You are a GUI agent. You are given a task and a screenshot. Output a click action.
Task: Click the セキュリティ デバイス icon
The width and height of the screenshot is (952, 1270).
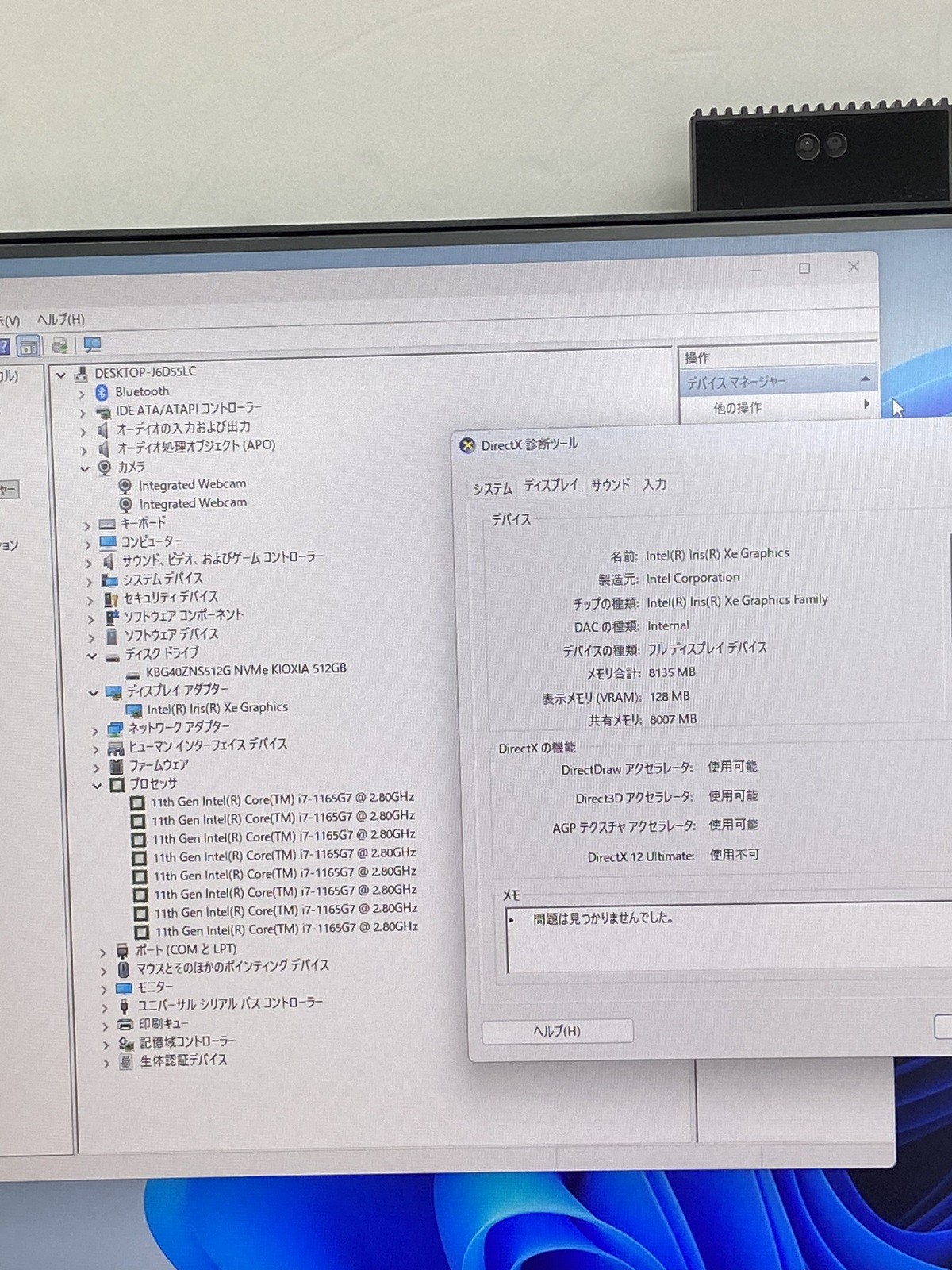(111, 598)
